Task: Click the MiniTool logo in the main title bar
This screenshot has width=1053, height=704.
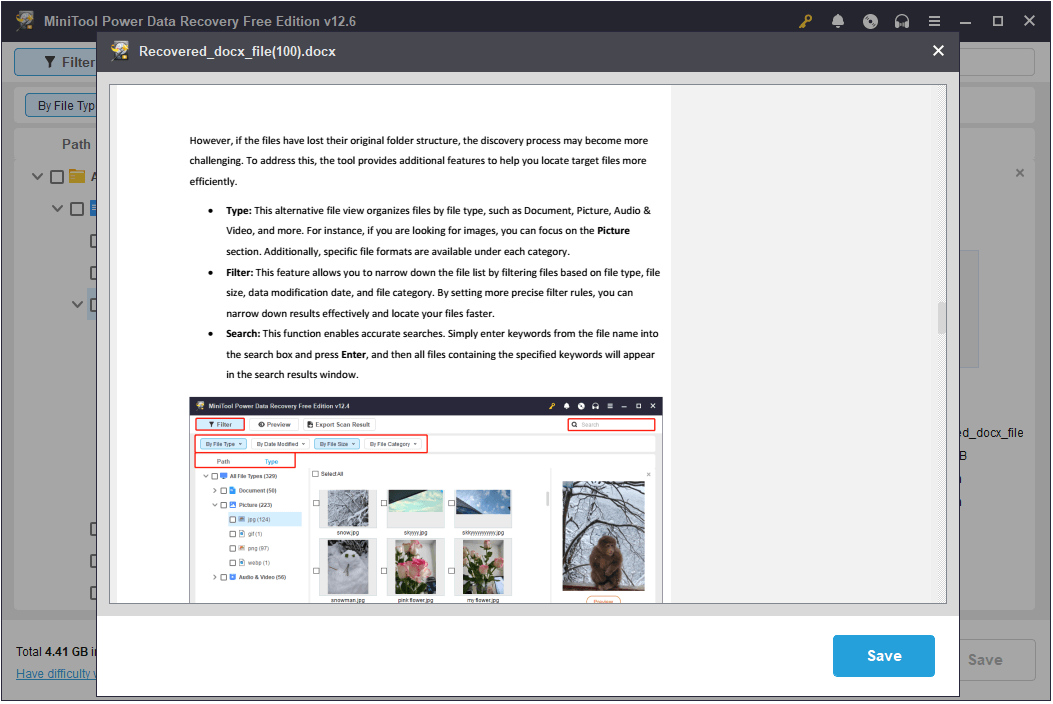Action: (24, 20)
